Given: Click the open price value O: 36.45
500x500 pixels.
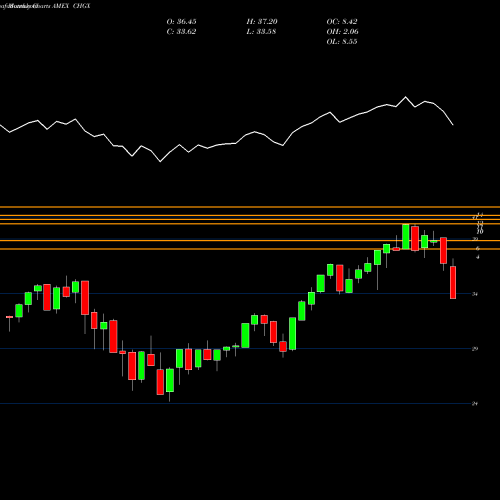Looking at the screenshot, I should click(181, 22).
